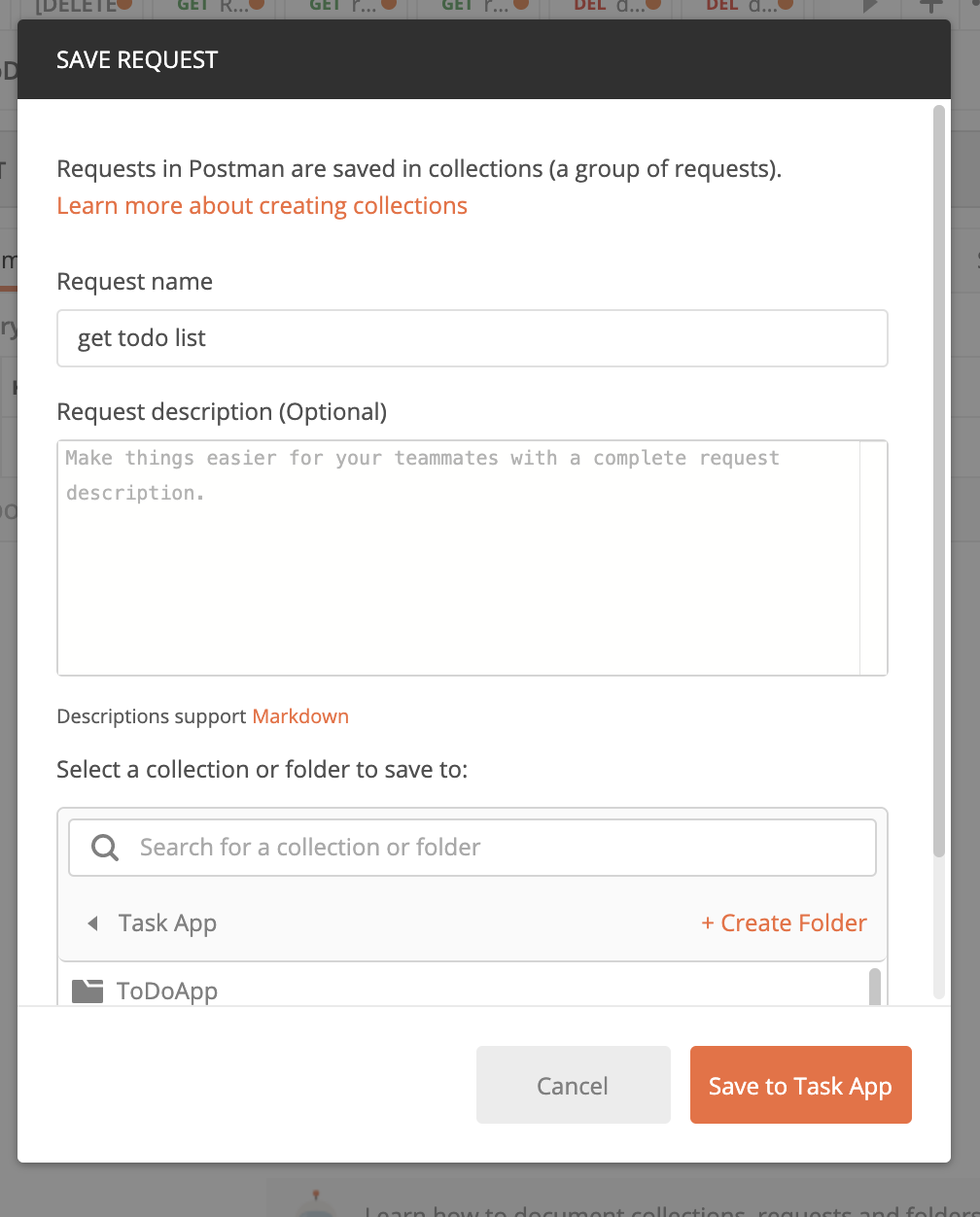Viewport: 980px width, 1217px height.
Task: Click the unsaved changes dot on the DELETE tab
Action: (124, 5)
